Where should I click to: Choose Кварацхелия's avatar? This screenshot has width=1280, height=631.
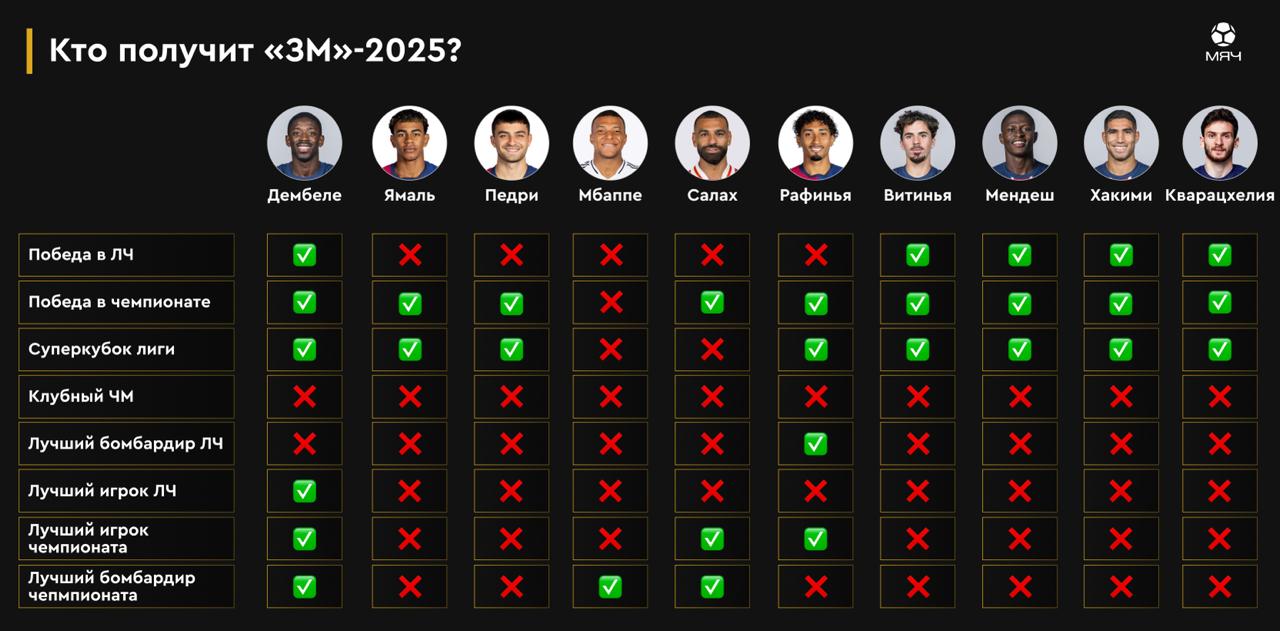(x=1220, y=143)
